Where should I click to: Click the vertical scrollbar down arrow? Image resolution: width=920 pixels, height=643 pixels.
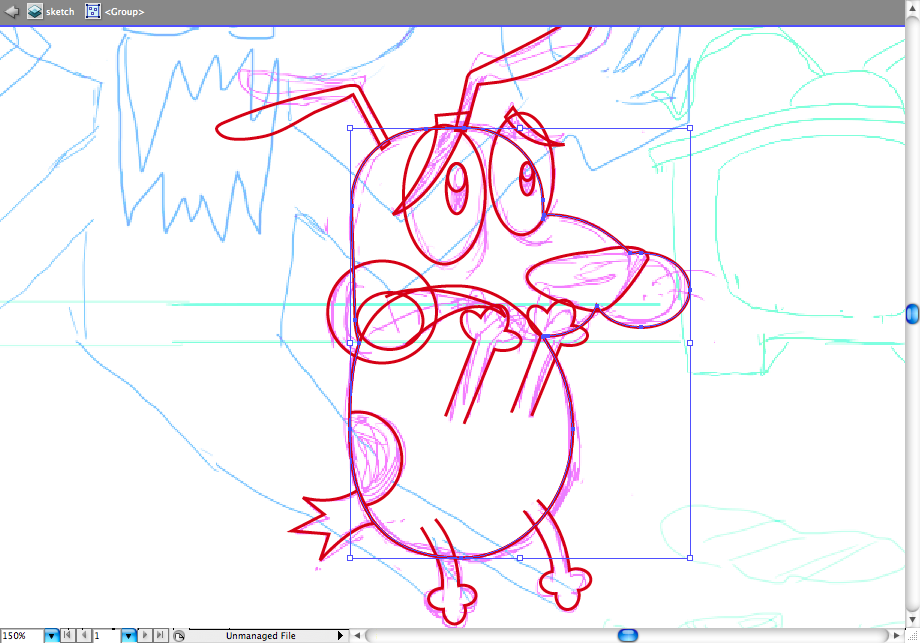912,620
